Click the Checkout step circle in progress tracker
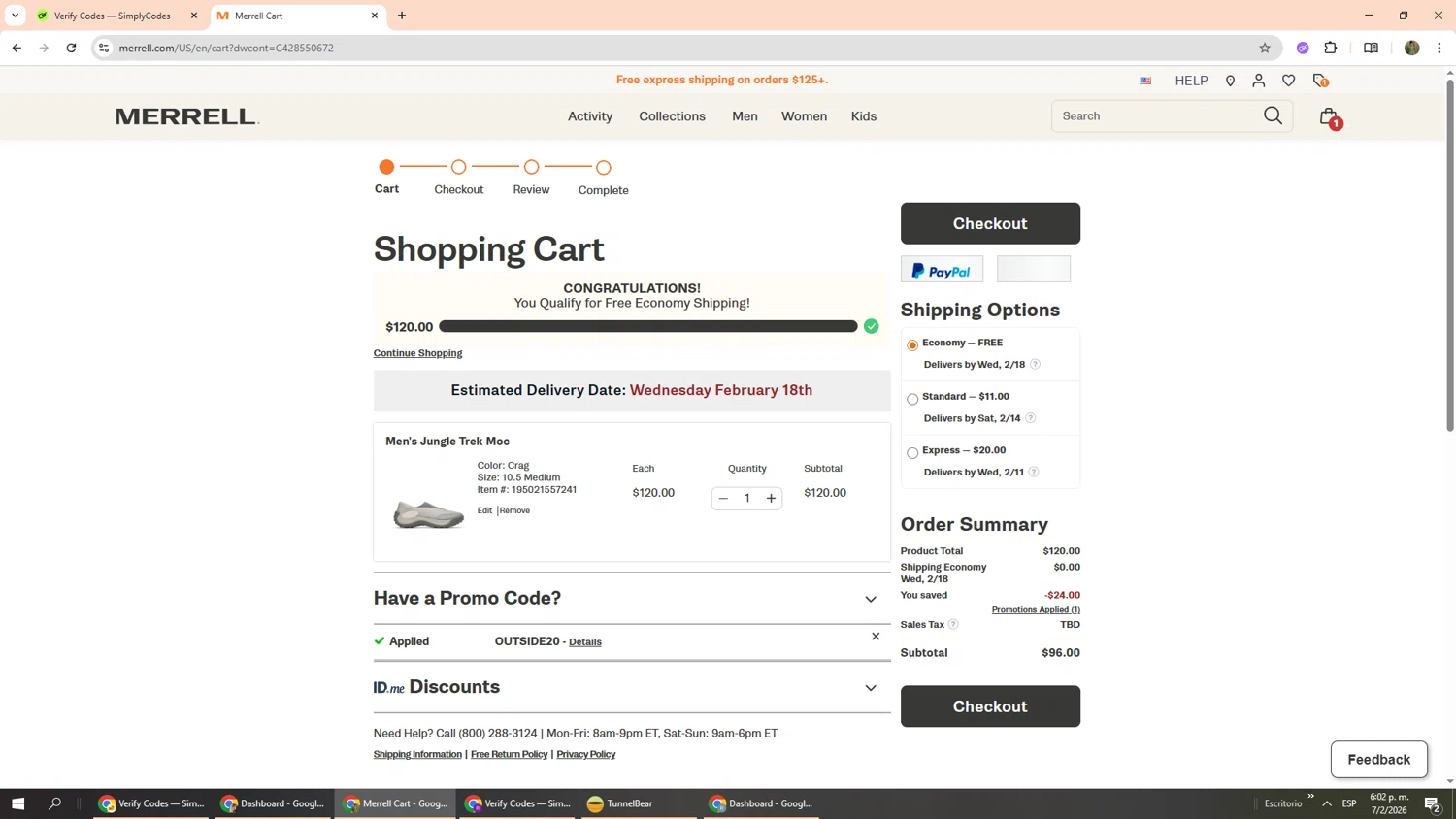This screenshot has width=1456, height=819. [x=459, y=167]
